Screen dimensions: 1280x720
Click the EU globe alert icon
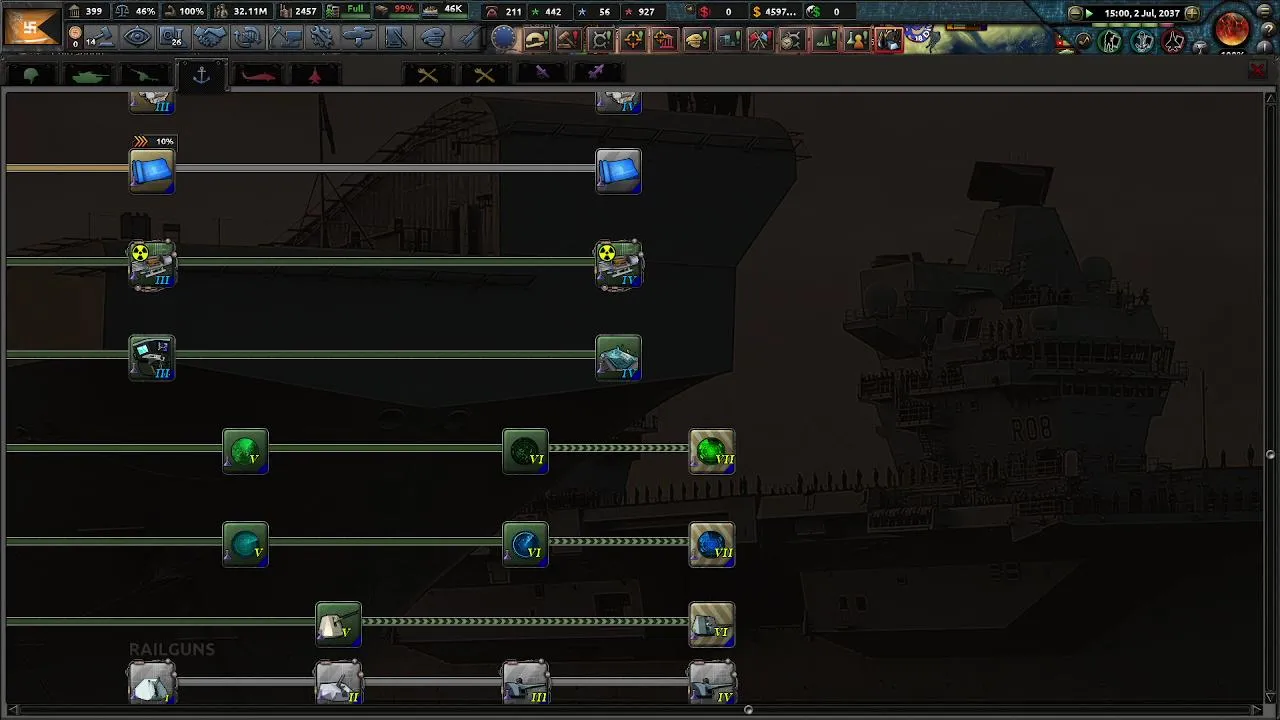tap(504, 39)
